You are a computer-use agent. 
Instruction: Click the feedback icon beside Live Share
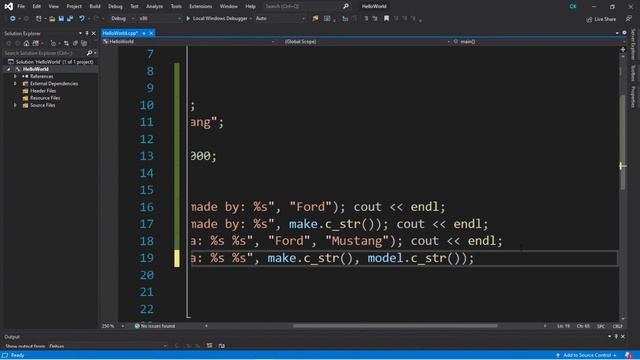pyautogui.click(x=628, y=19)
